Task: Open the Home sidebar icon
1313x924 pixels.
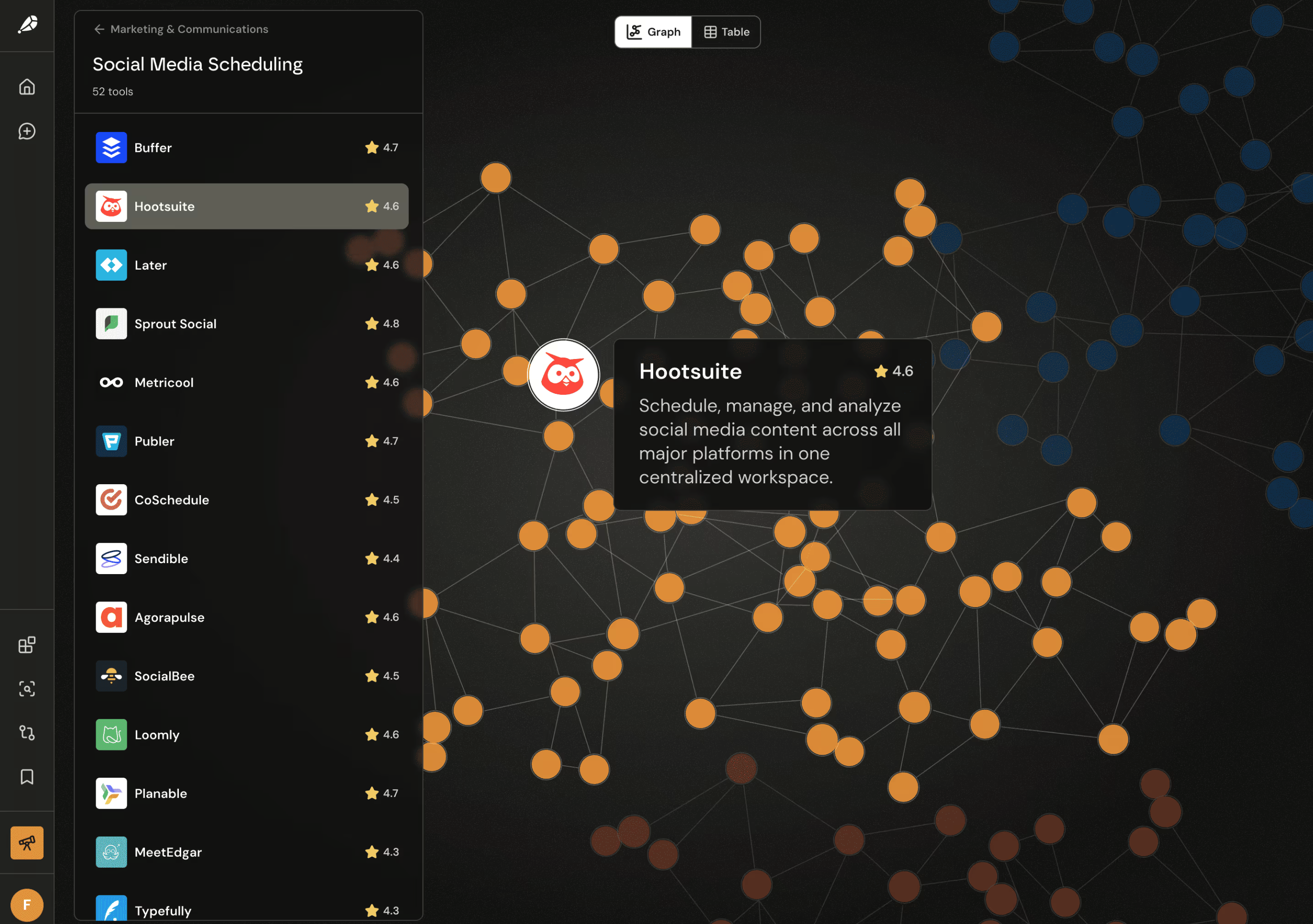Action: (x=27, y=87)
